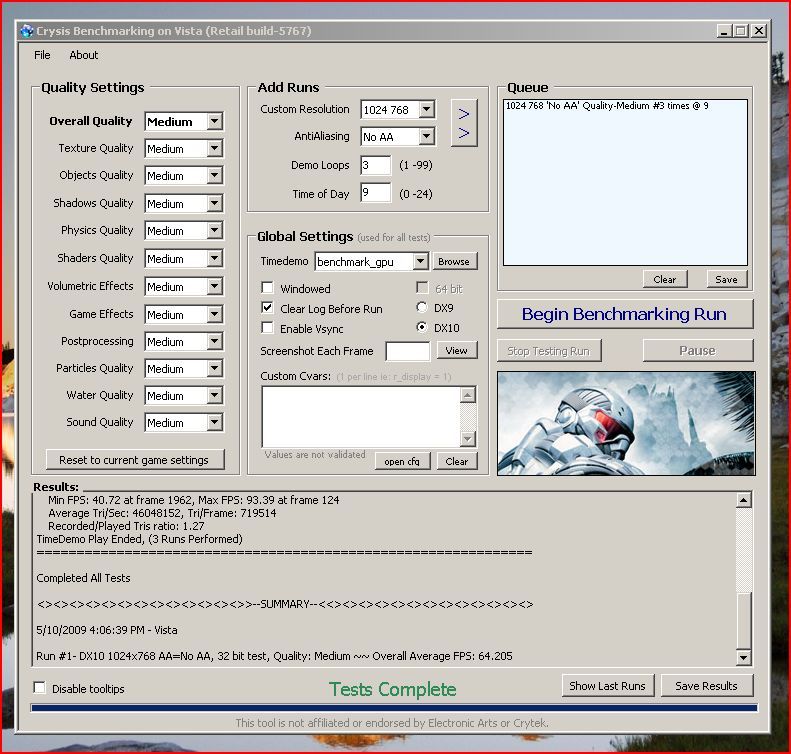Select the queued 1024 768 run entry
This screenshot has height=754, width=791.
point(607,106)
